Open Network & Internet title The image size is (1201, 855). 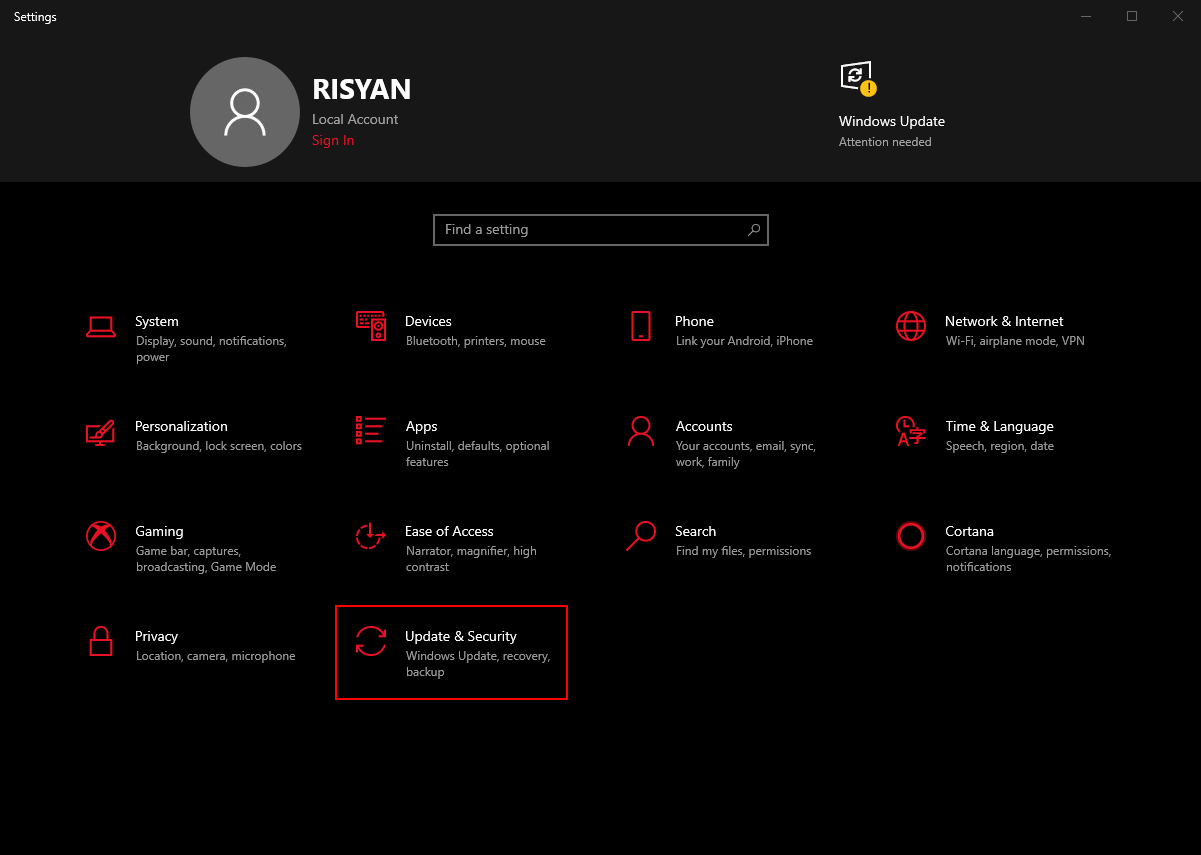click(x=1004, y=321)
